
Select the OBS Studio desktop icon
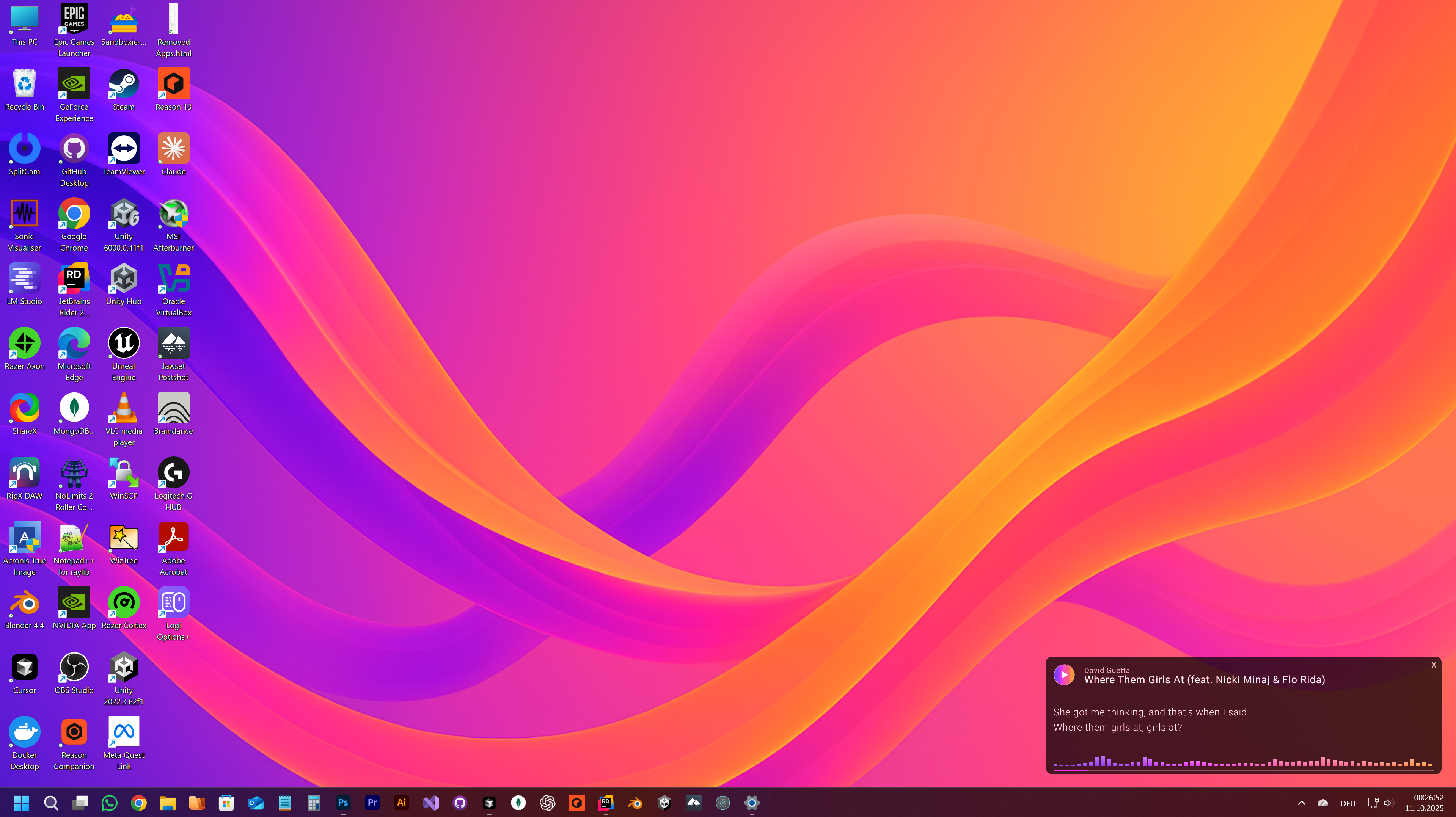point(74,668)
